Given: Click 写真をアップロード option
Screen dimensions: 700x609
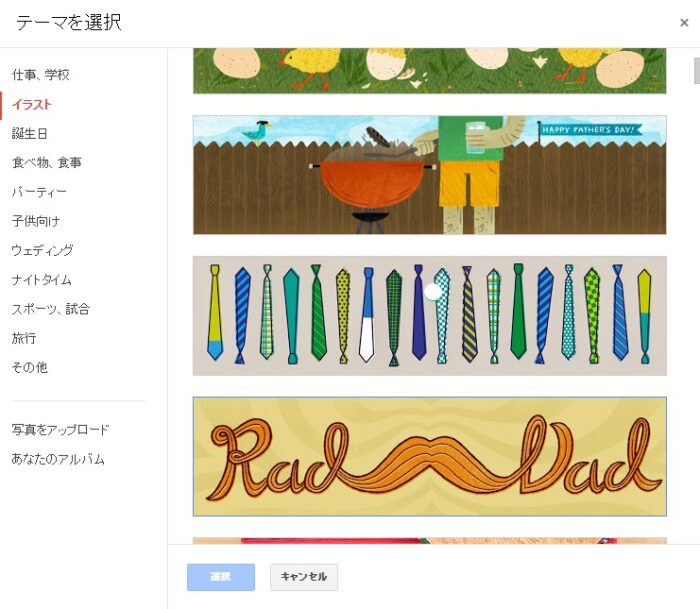Looking at the screenshot, I should 60,430.
